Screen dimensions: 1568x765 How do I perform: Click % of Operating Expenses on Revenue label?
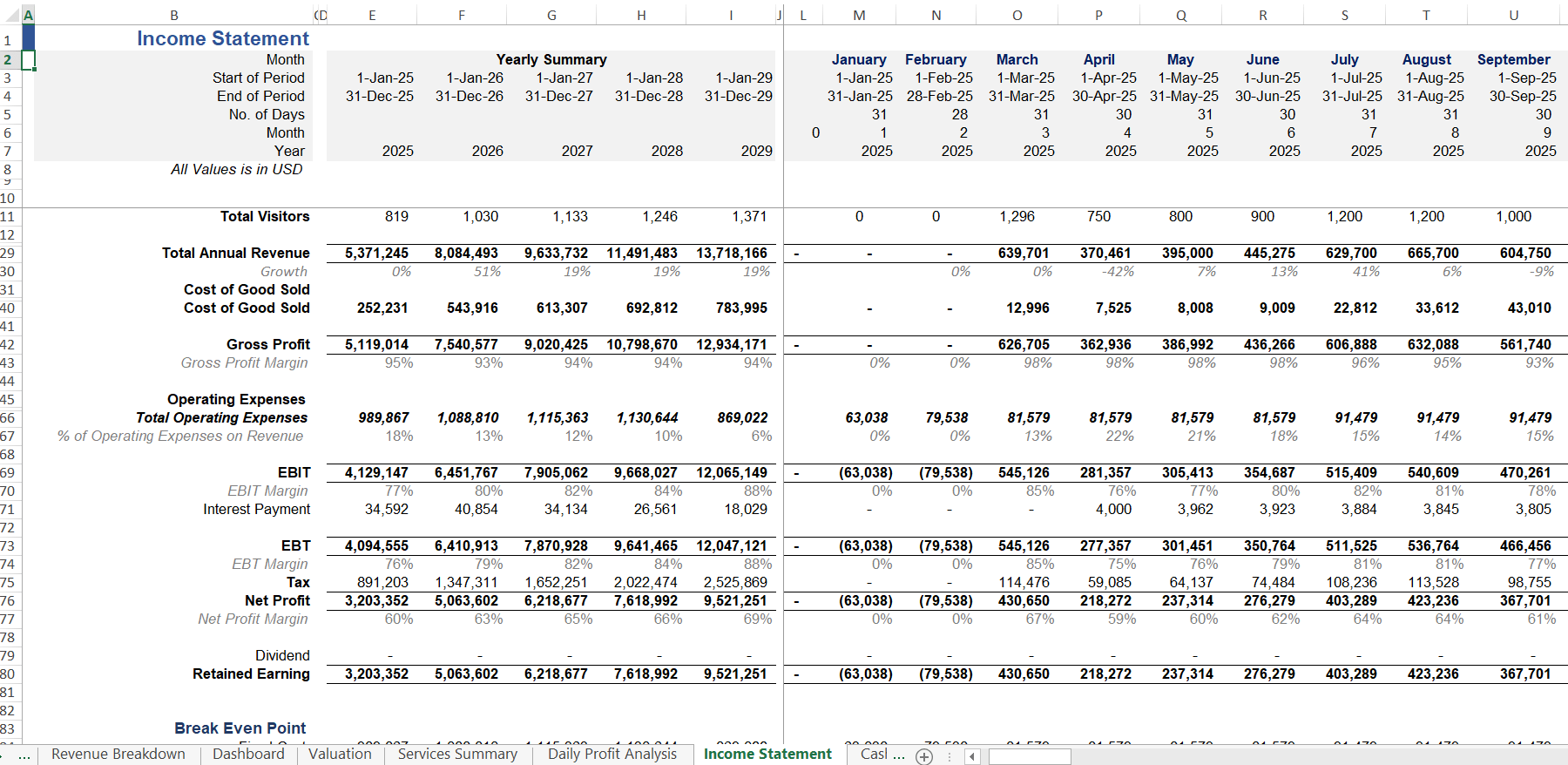[x=180, y=436]
